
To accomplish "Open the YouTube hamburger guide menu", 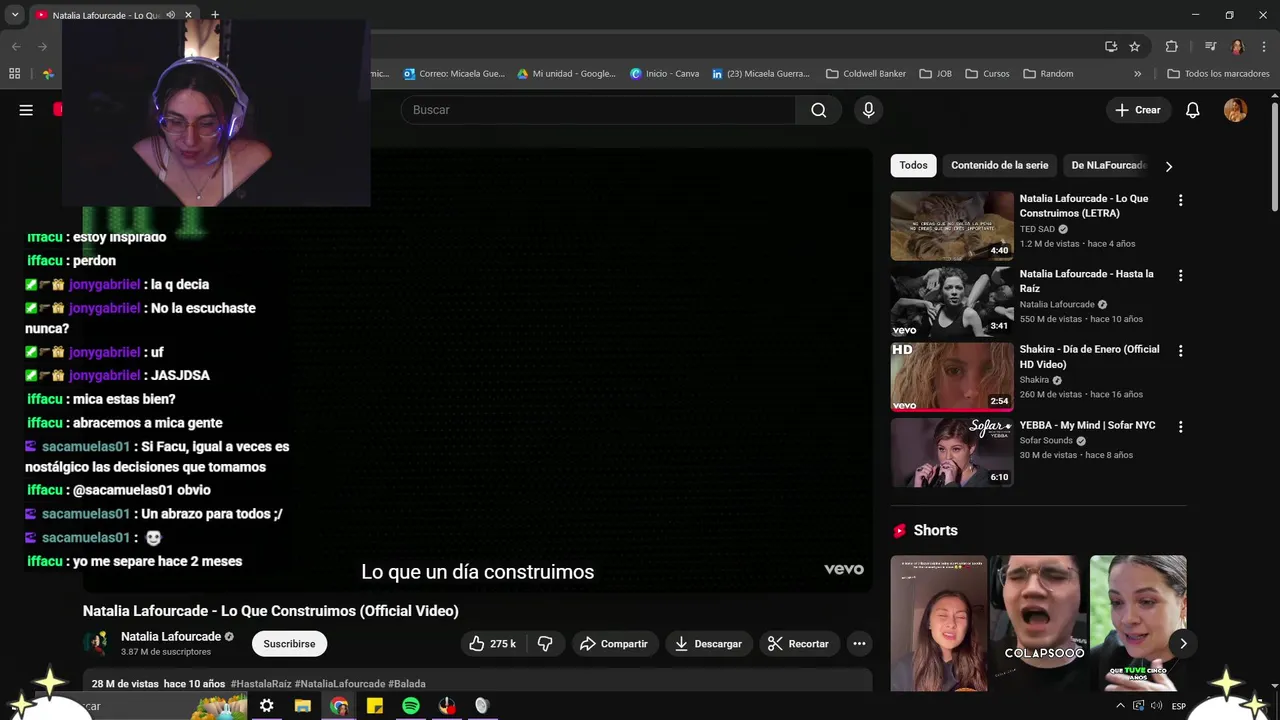I will point(26,110).
